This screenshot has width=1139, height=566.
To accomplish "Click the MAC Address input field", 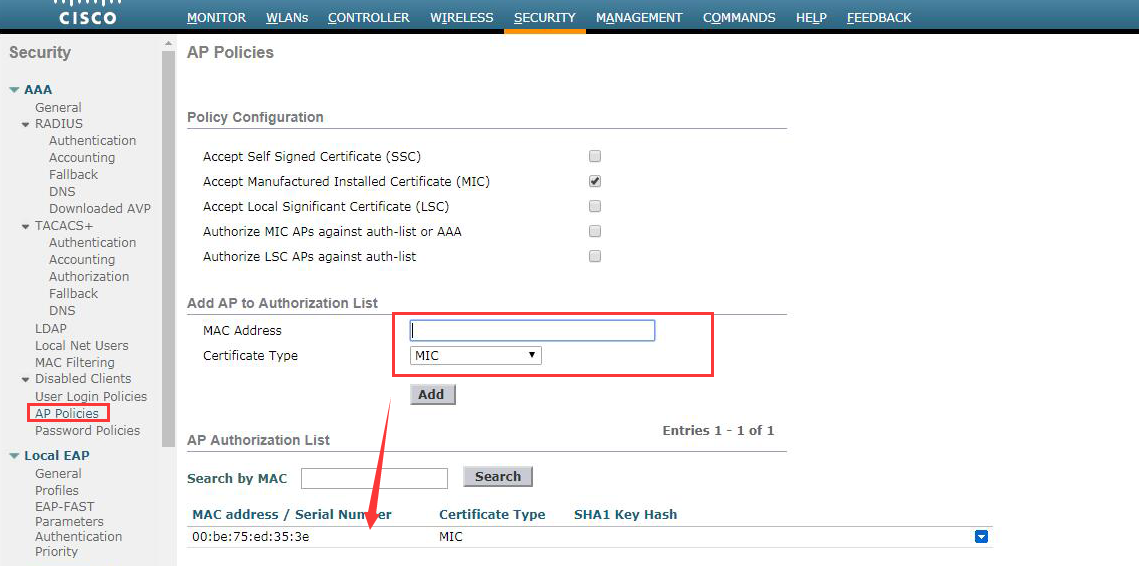I will [532, 331].
